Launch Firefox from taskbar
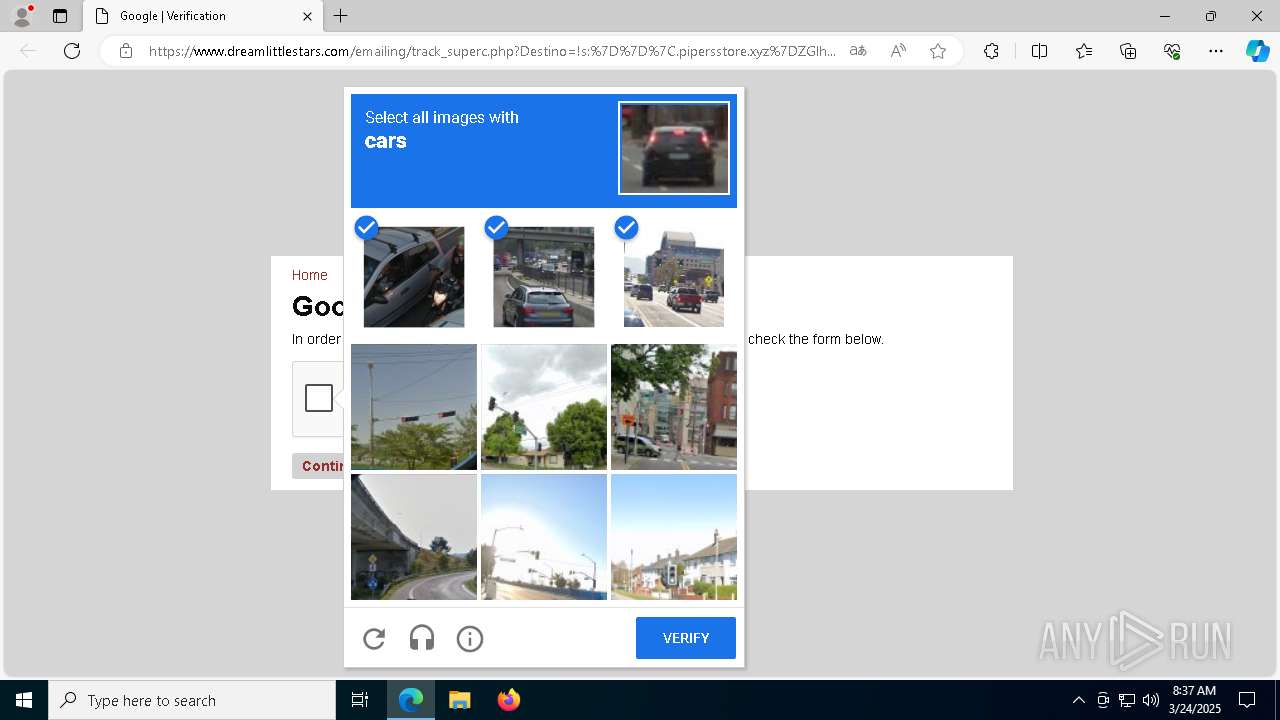 click(x=508, y=700)
